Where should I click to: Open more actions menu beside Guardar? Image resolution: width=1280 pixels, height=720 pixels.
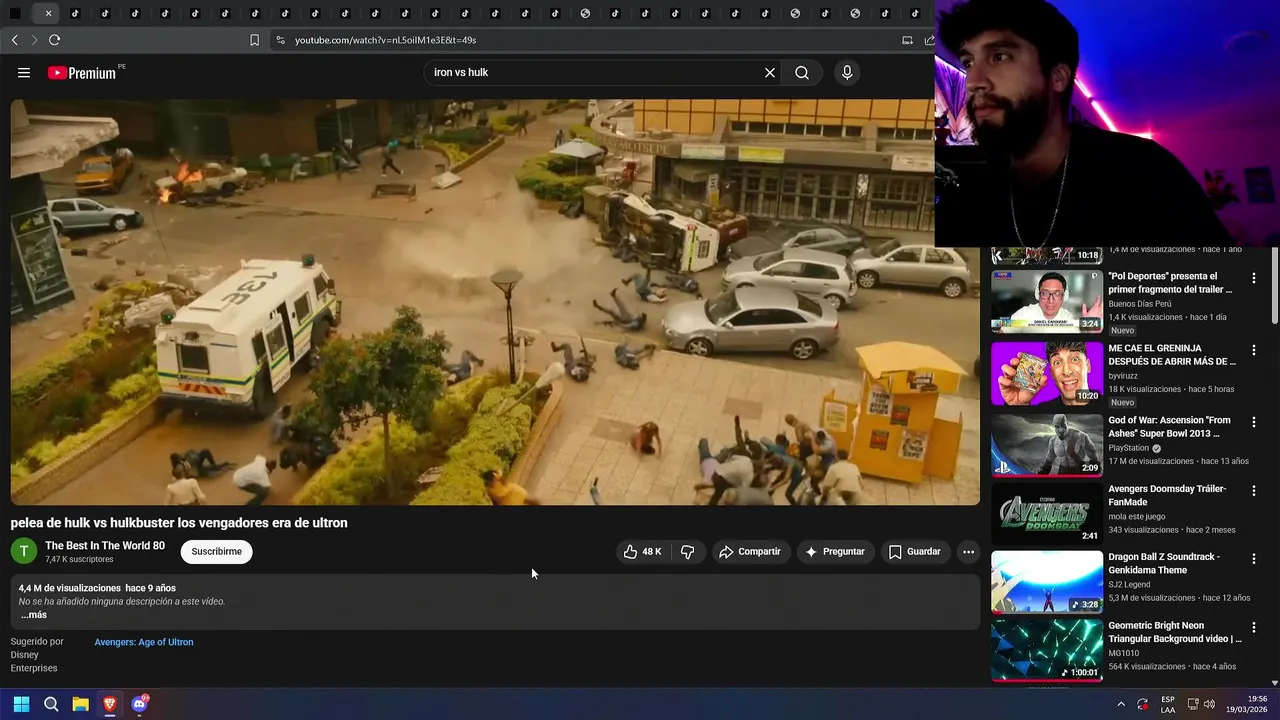click(x=968, y=552)
